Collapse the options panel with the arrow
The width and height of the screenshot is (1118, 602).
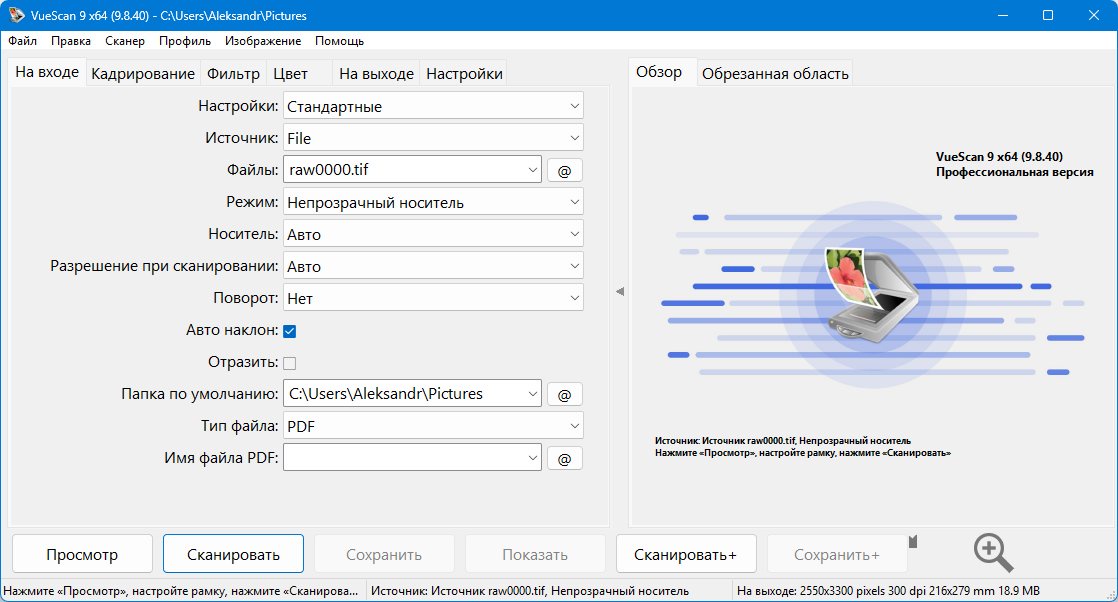[x=620, y=291]
